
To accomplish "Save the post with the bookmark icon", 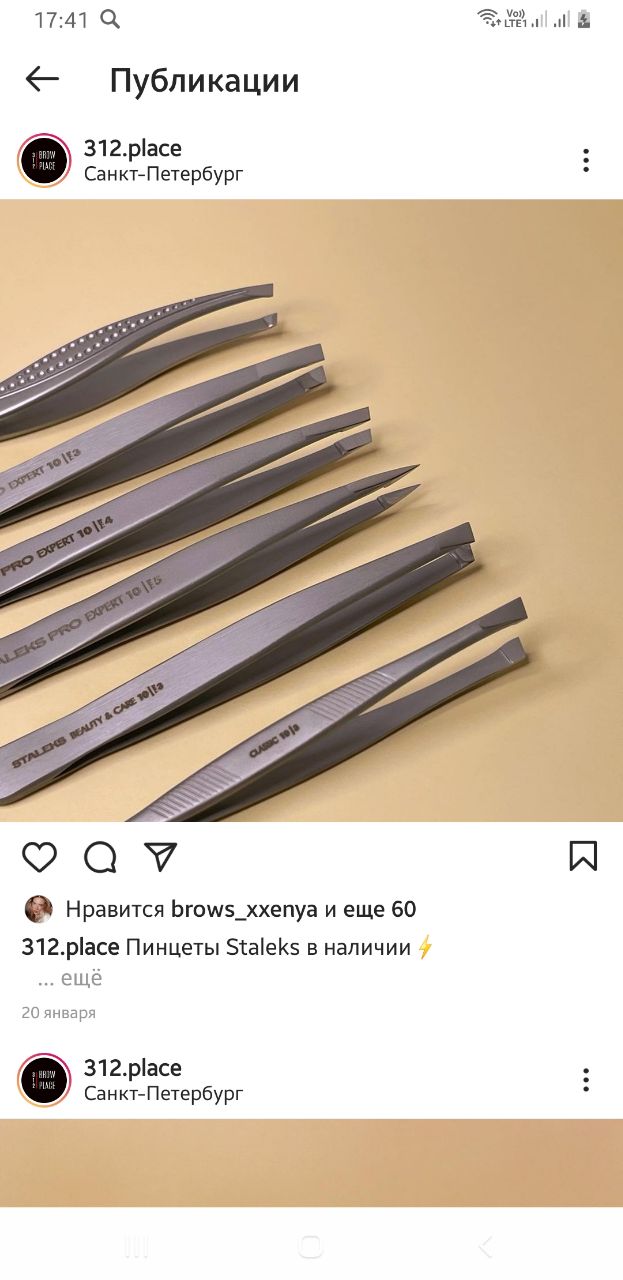I will point(583,856).
